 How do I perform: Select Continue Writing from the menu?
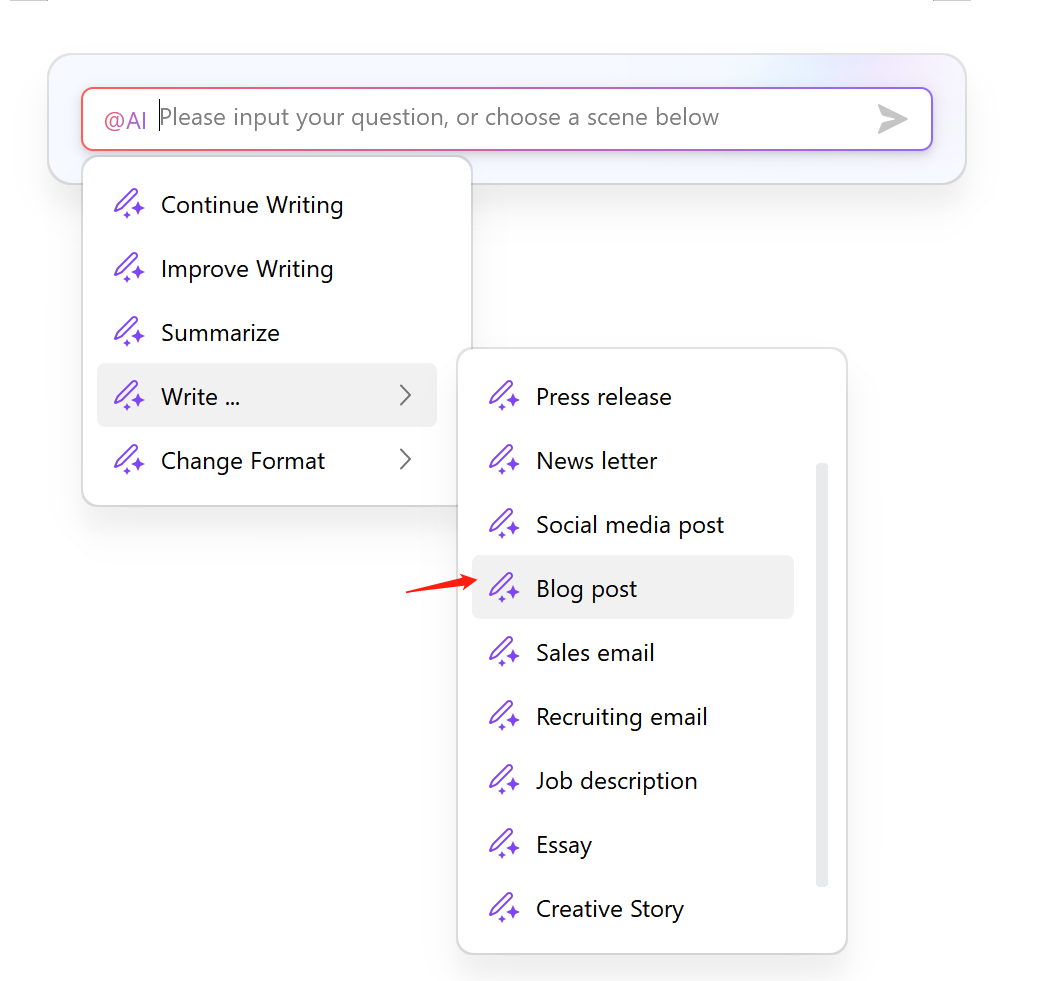(252, 204)
